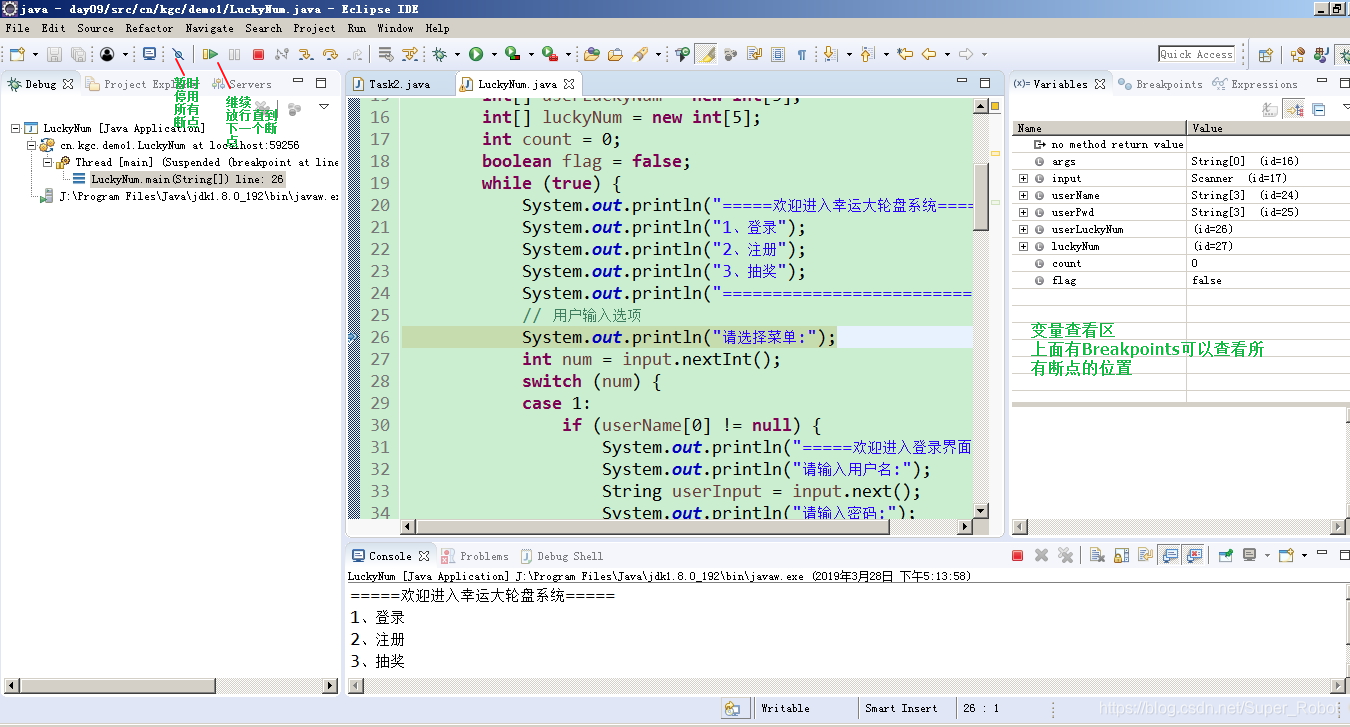Expand the userPwd variable
This screenshot has width=1350, height=727.
pos(1023,212)
